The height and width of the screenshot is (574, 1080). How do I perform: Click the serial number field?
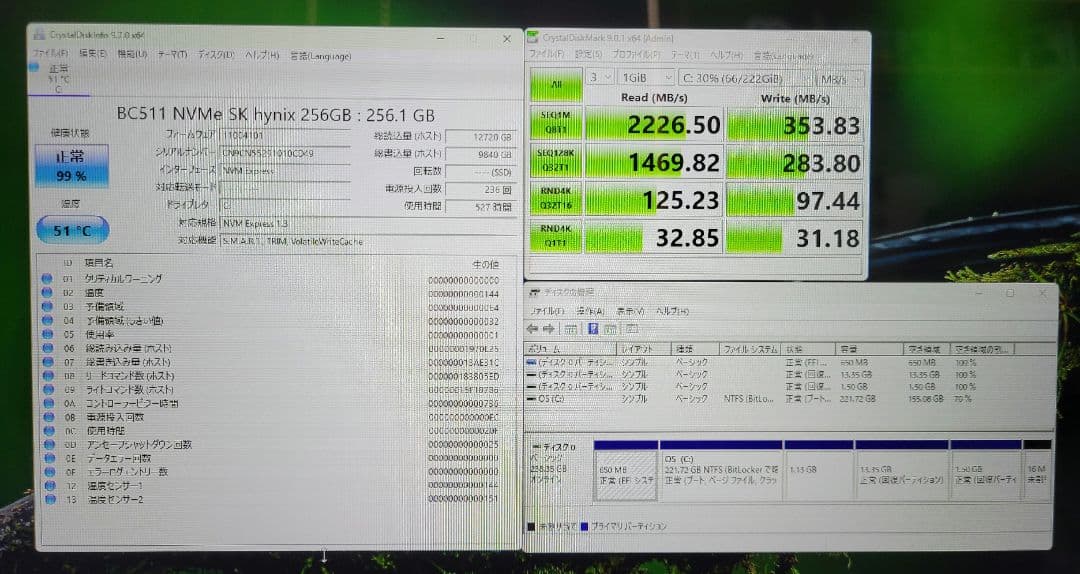tap(286, 153)
